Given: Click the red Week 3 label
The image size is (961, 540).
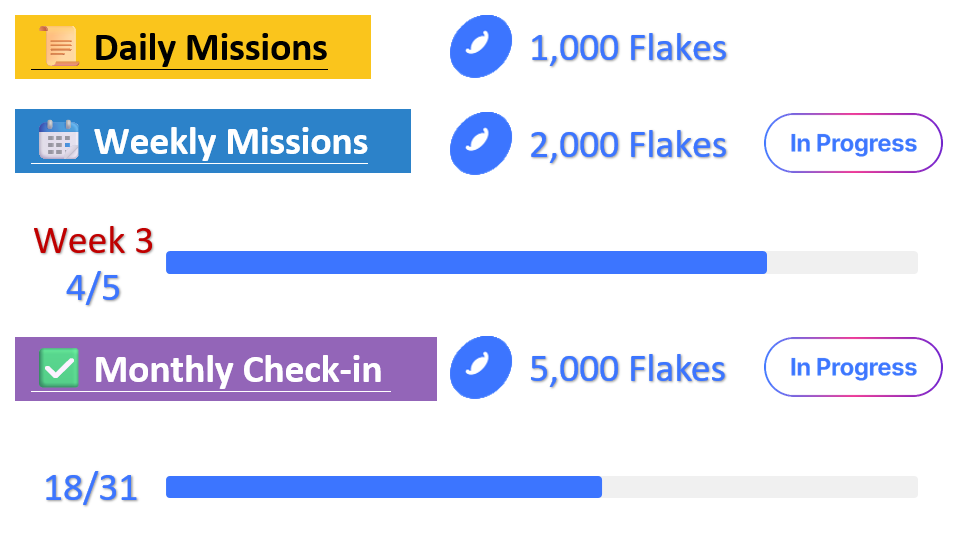Looking at the screenshot, I should [93, 240].
